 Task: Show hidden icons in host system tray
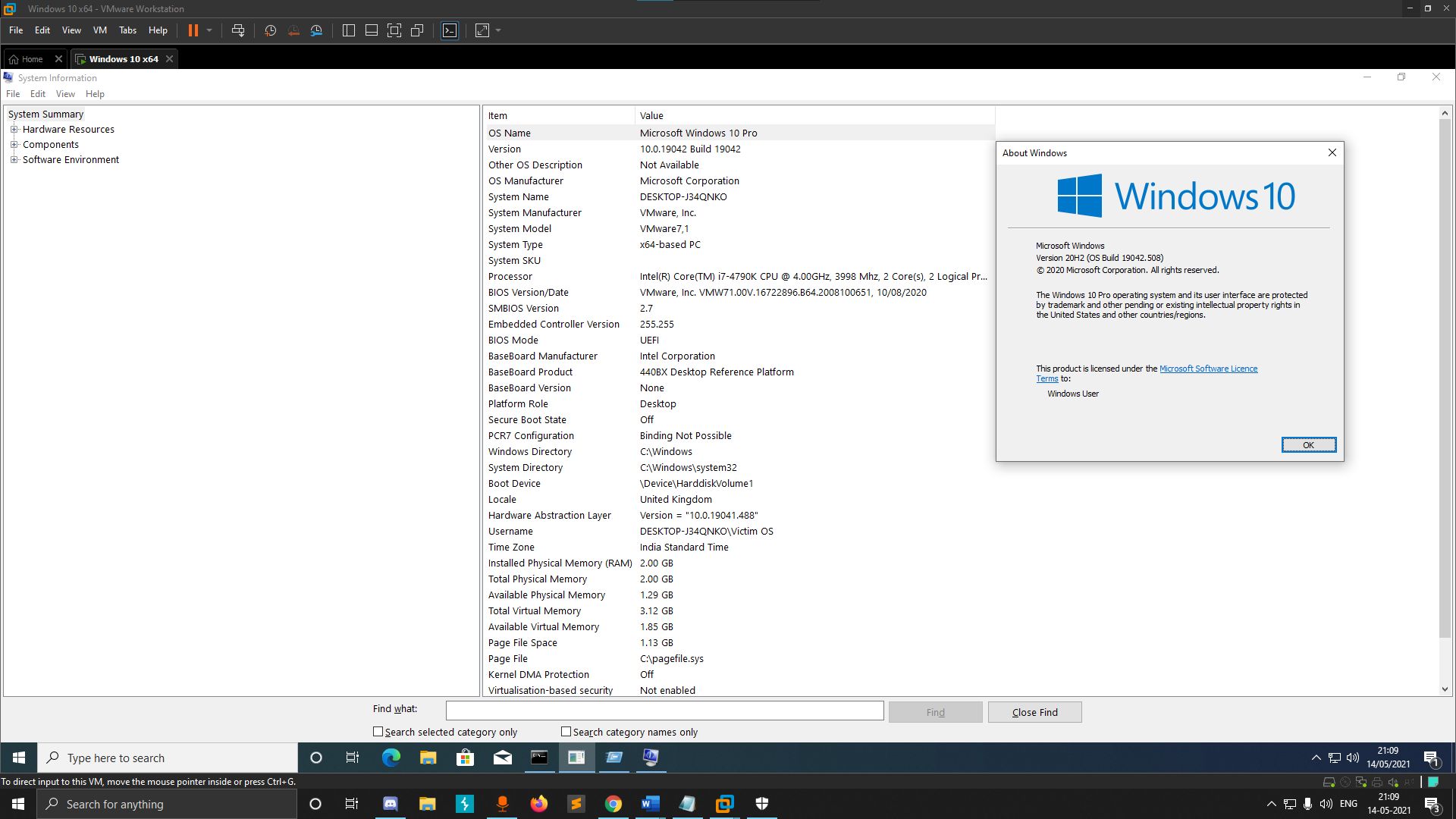[1271, 804]
